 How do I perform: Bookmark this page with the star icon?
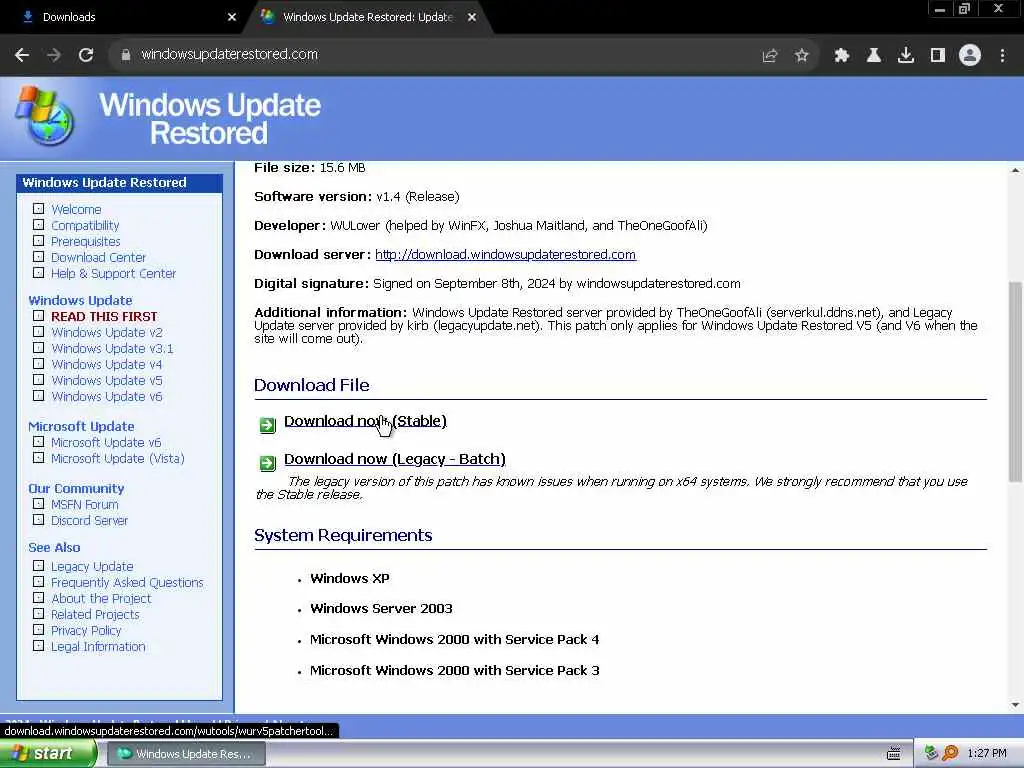[802, 56]
